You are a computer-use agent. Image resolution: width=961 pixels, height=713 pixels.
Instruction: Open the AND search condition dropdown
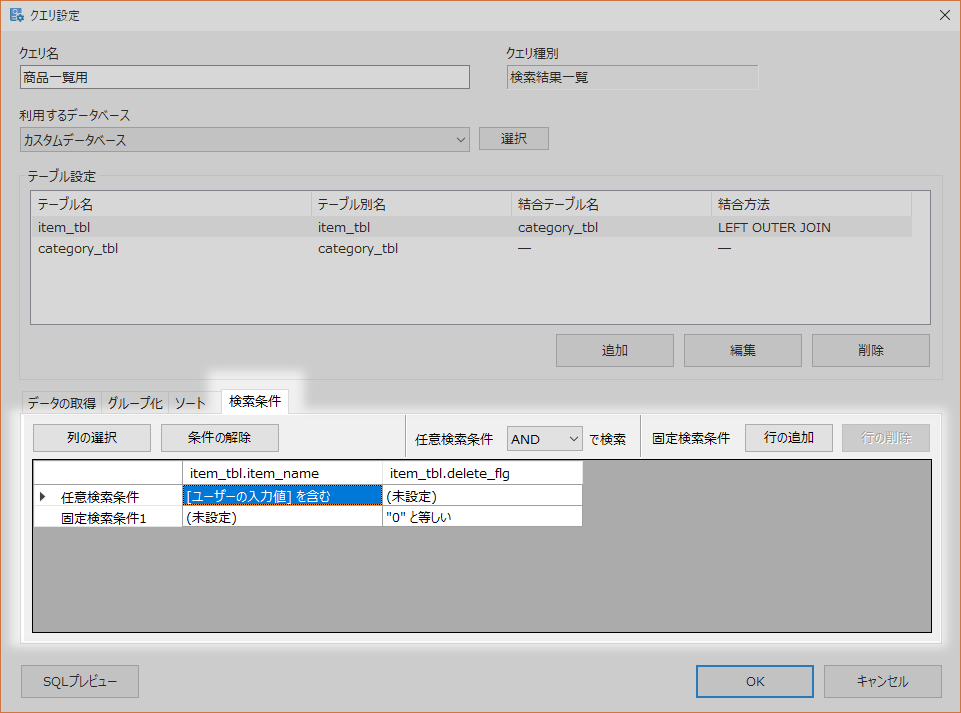coord(545,439)
